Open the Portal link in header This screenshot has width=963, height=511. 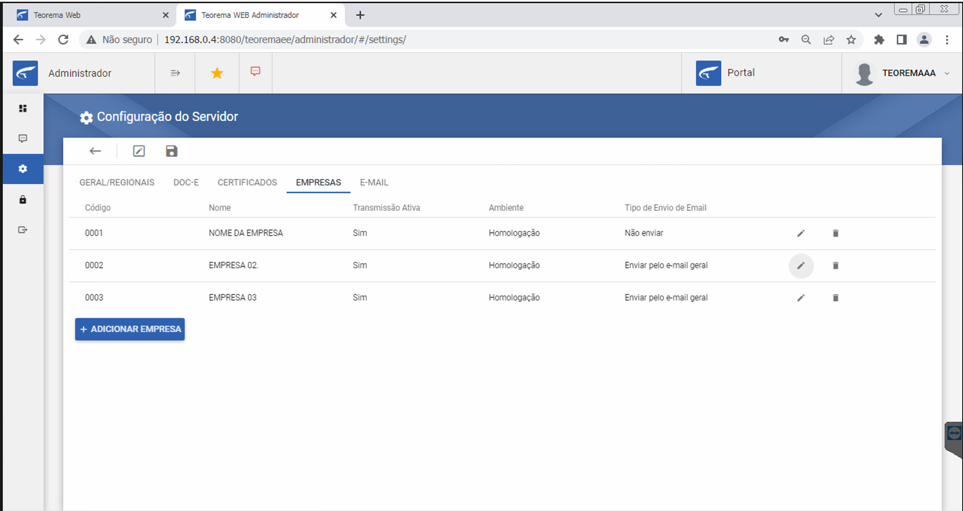(x=725, y=73)
